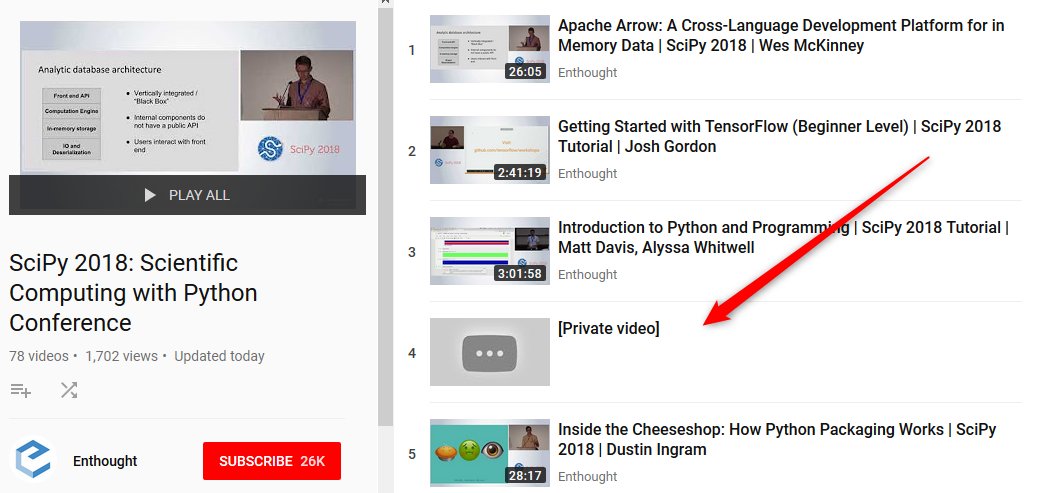The width and height of the screenshot is (1061, 493).
Task: Click the Shuffle playlist icon
Action: tap(68, 390)
